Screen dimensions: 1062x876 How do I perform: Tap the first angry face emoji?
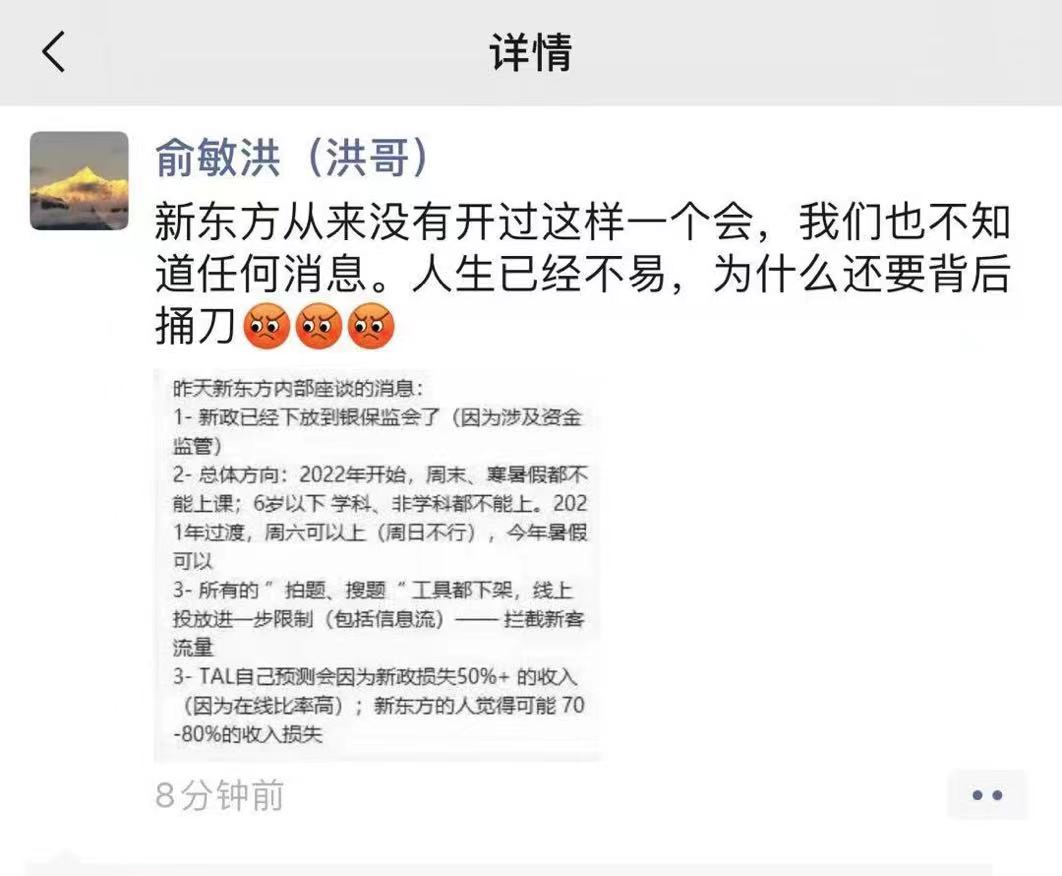point(267,327)
